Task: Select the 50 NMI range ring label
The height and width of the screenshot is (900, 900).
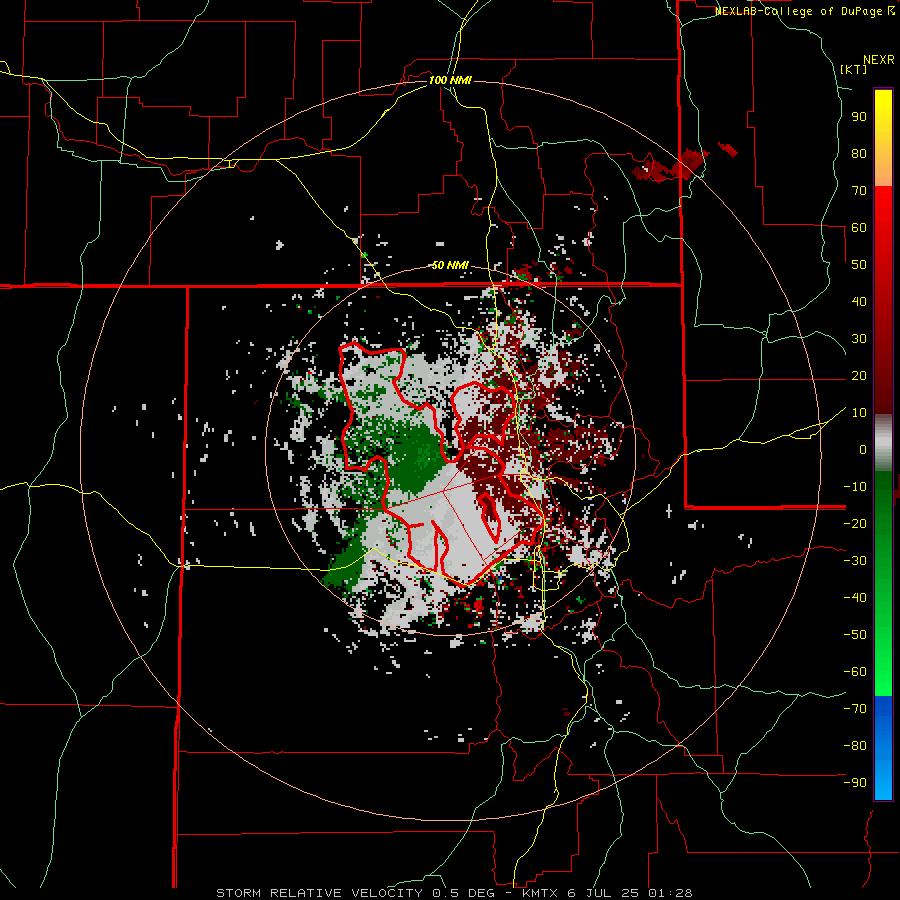Action: [450, 265]
